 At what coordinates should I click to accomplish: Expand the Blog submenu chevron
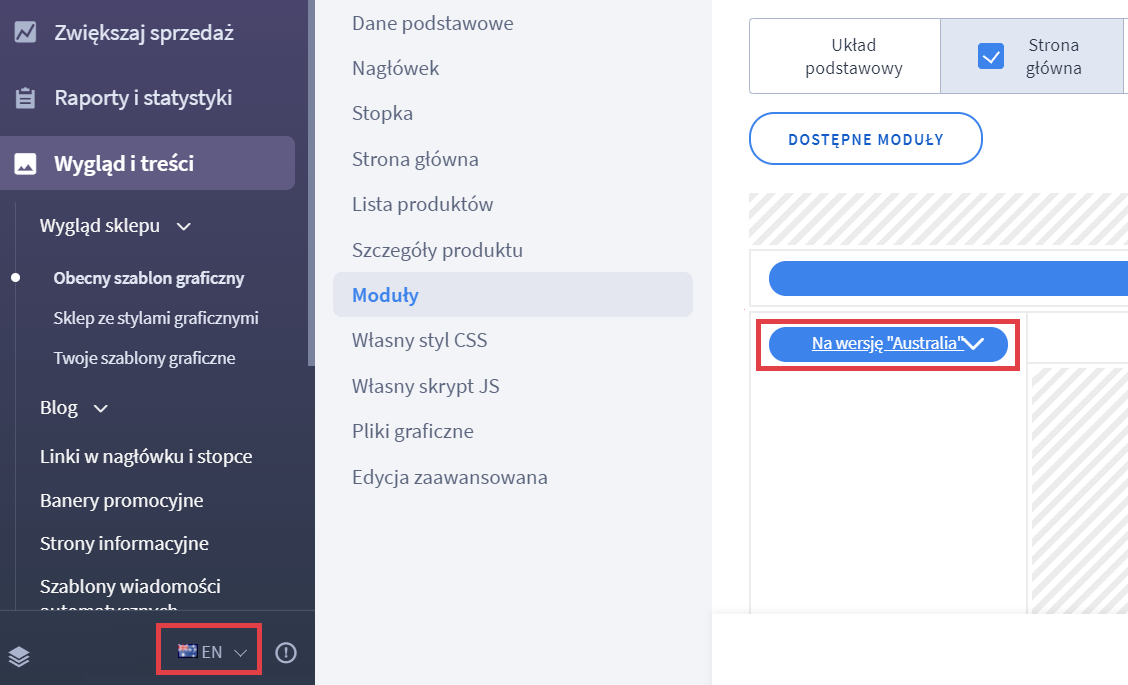tap(101, 409)
